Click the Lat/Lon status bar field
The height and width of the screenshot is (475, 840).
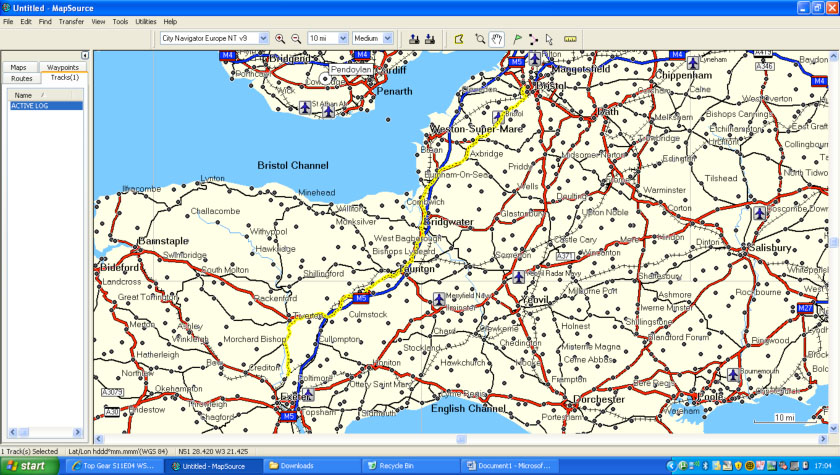(x=118, y=451)
